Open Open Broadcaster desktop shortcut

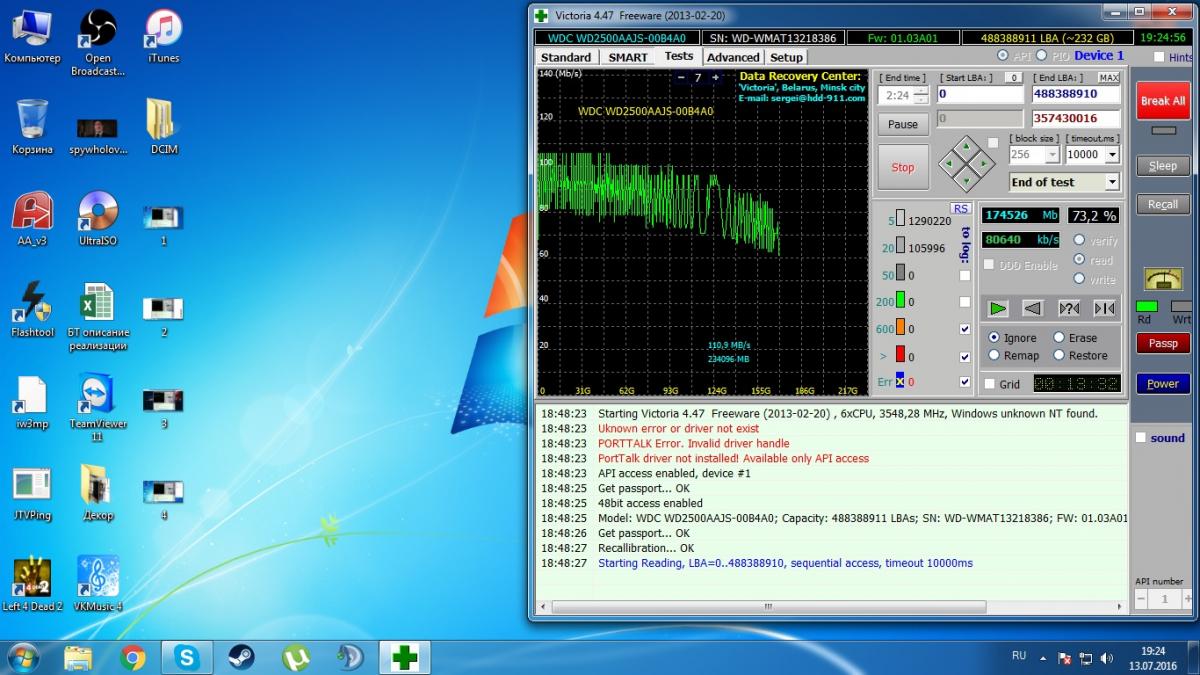[x=98, y=44]
